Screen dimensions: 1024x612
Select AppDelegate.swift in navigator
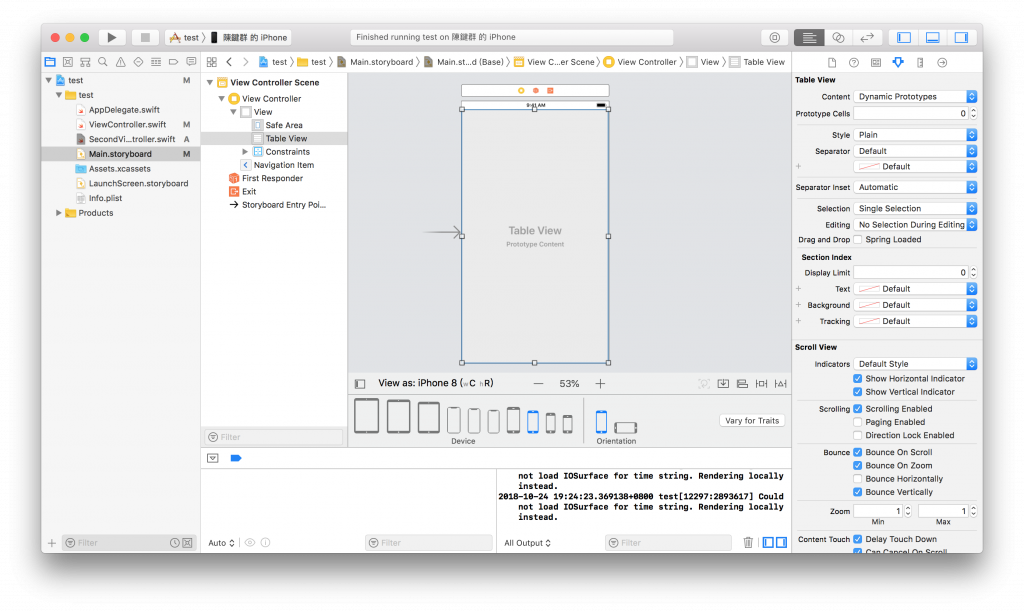(124, 110)
